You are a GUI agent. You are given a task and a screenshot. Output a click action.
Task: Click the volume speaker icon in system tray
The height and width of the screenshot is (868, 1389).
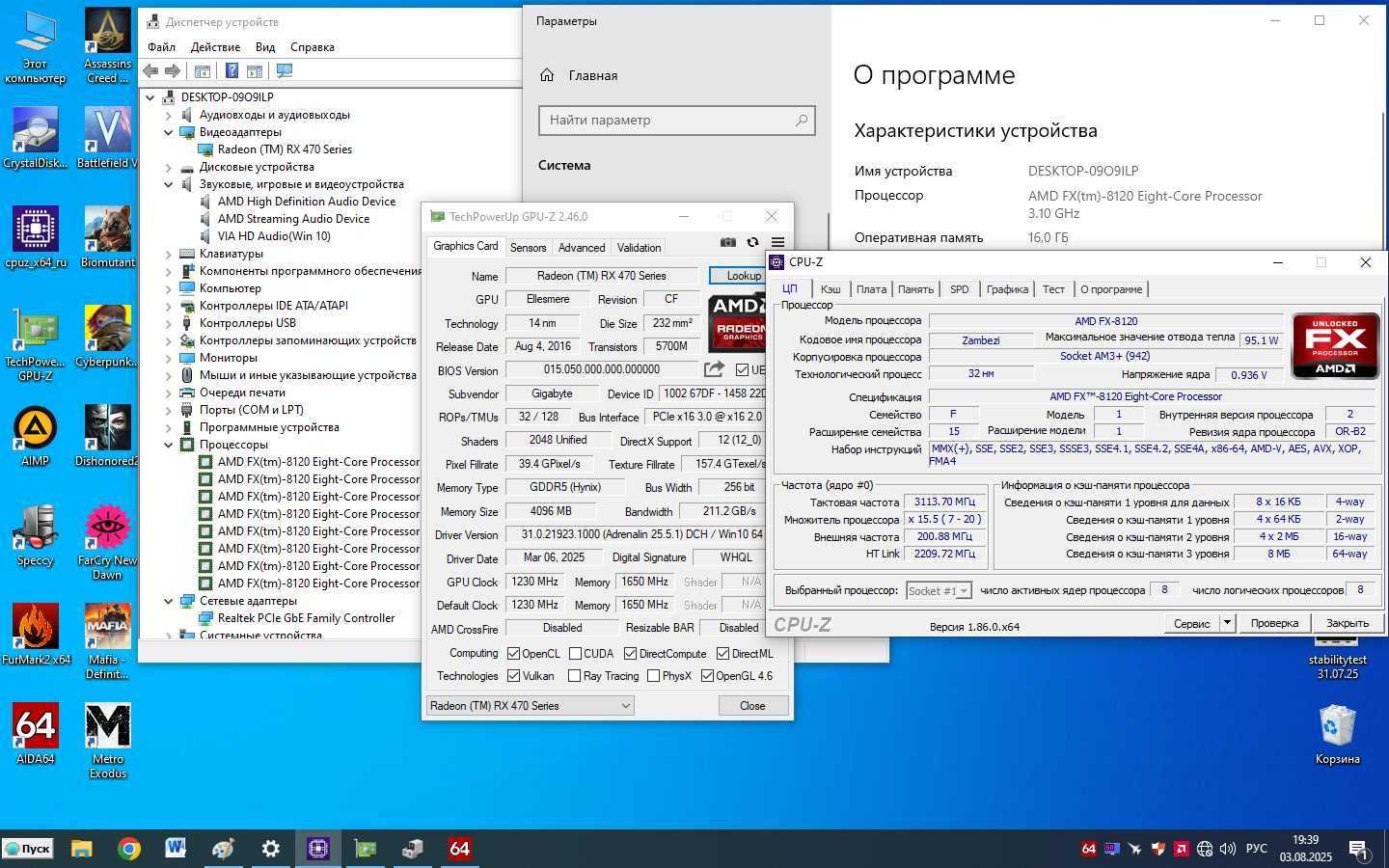pyautogui.click(x=1228, y=849)
